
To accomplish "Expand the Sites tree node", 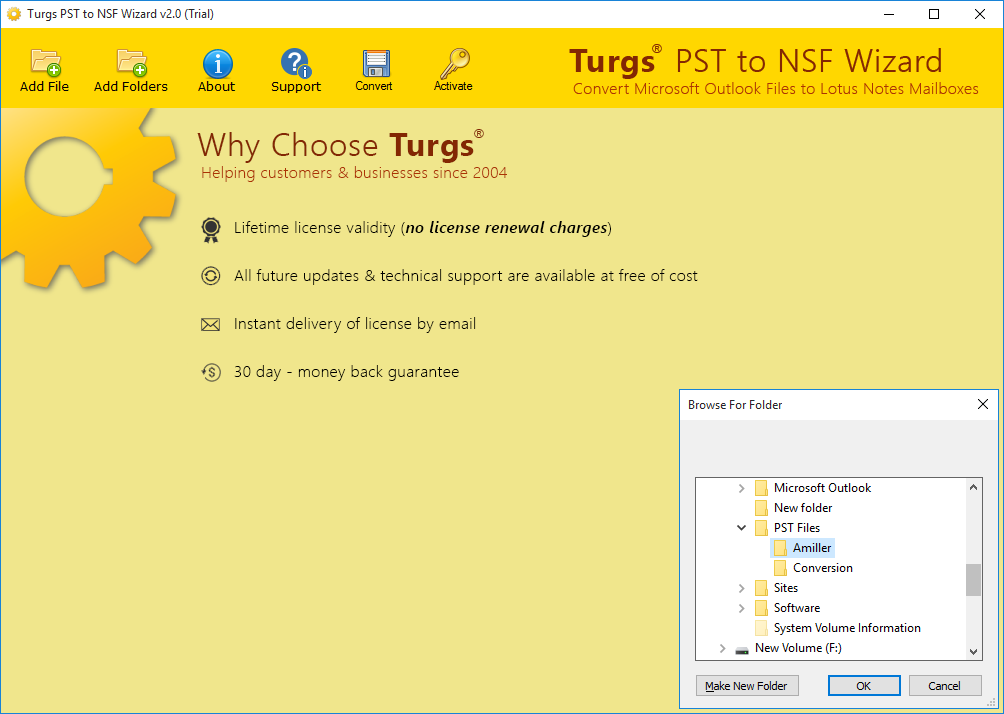I will click(x=741, y=588).
